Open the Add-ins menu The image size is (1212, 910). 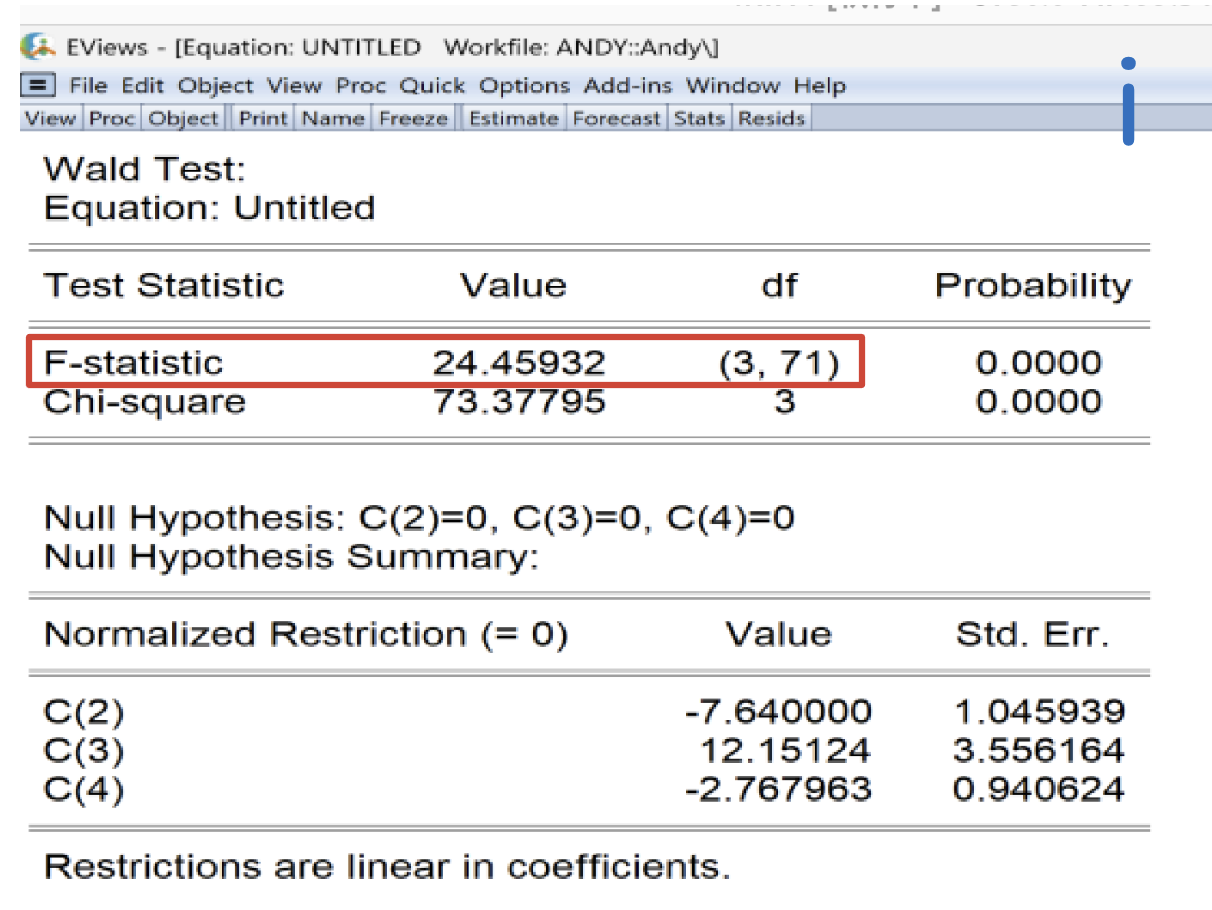[628, 86]
